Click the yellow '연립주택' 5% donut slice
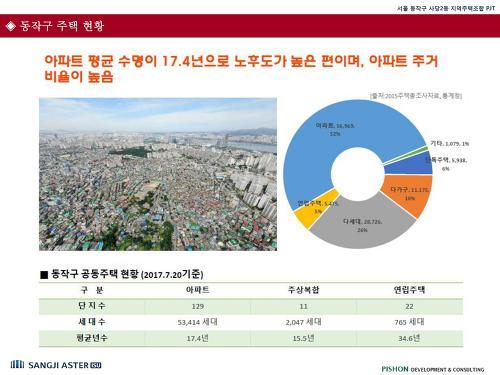This screenshot has height=375, width=500. [x=317, y=209]
